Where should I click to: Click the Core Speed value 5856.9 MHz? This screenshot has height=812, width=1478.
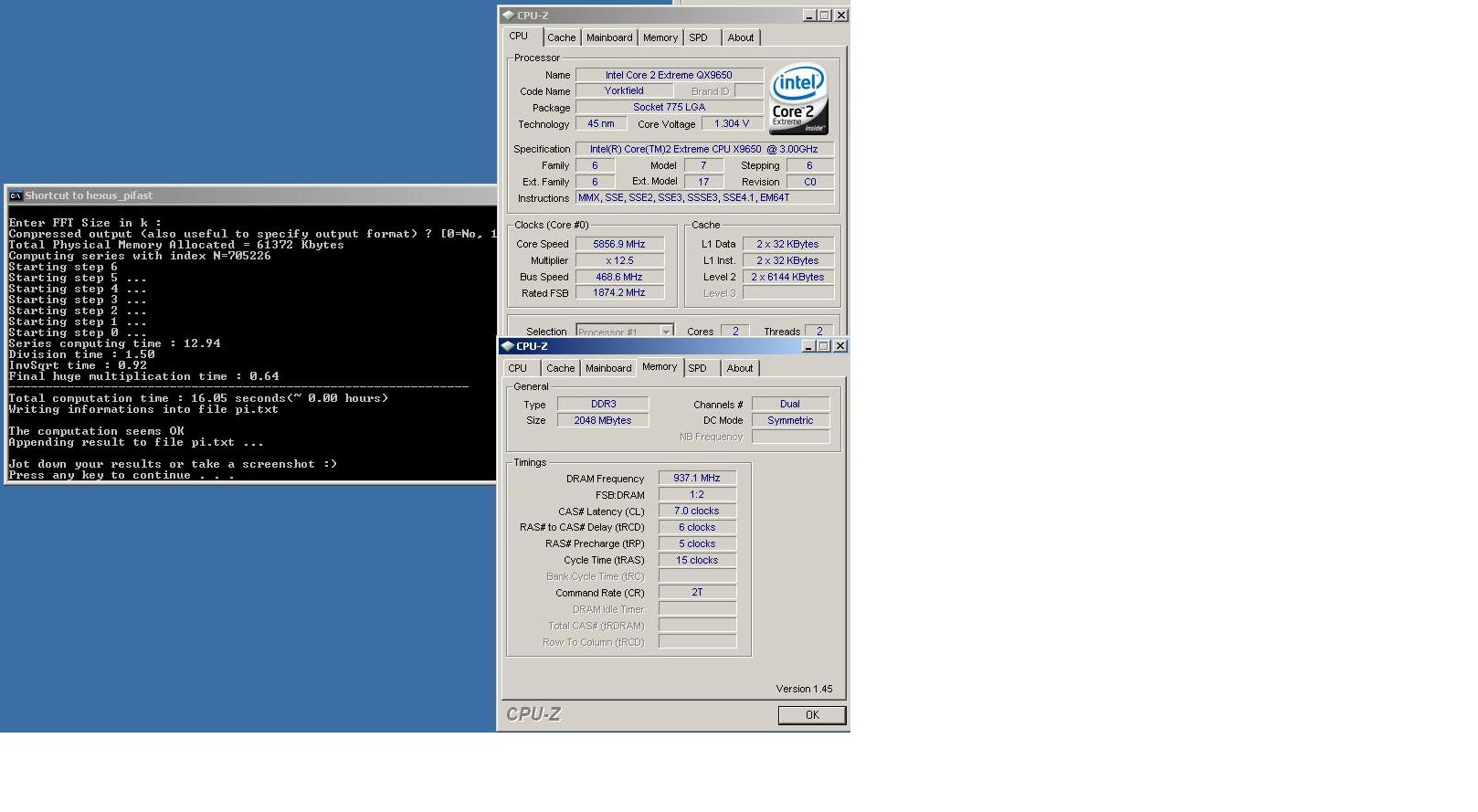point(619,244)
